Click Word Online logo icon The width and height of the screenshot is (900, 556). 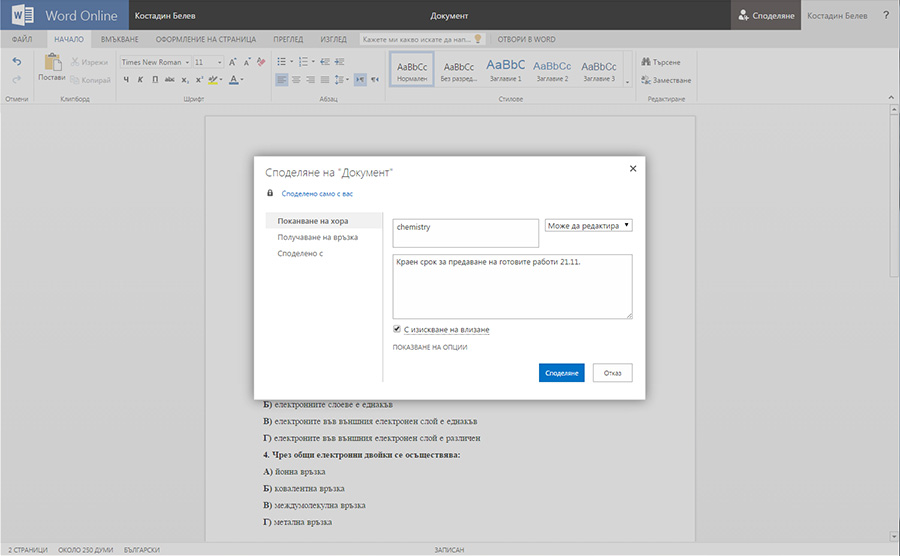(22, 15)
